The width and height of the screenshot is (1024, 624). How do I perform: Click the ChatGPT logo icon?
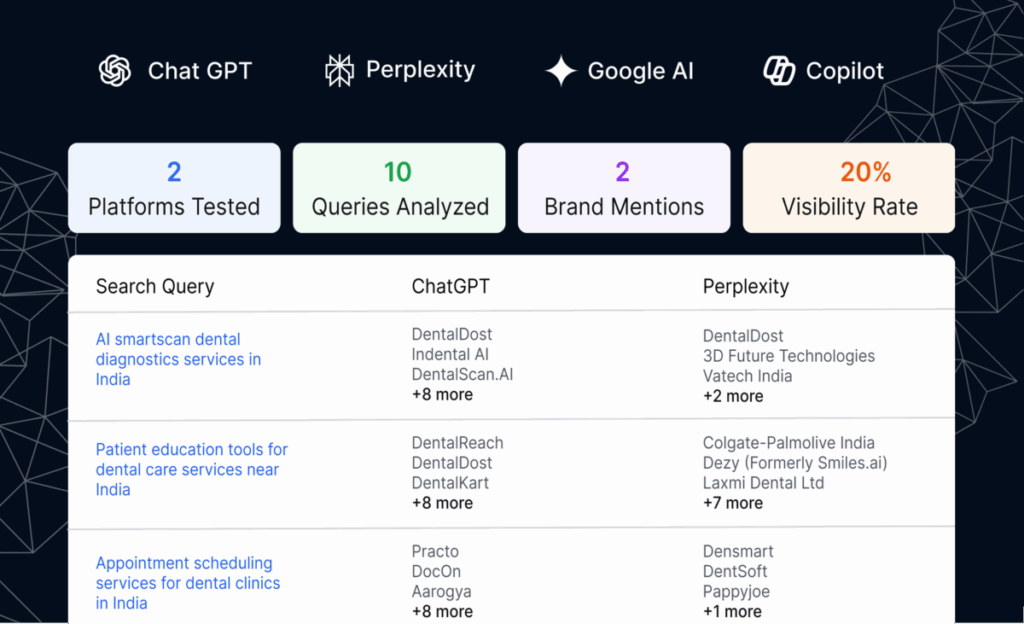[x=115, y=71]
